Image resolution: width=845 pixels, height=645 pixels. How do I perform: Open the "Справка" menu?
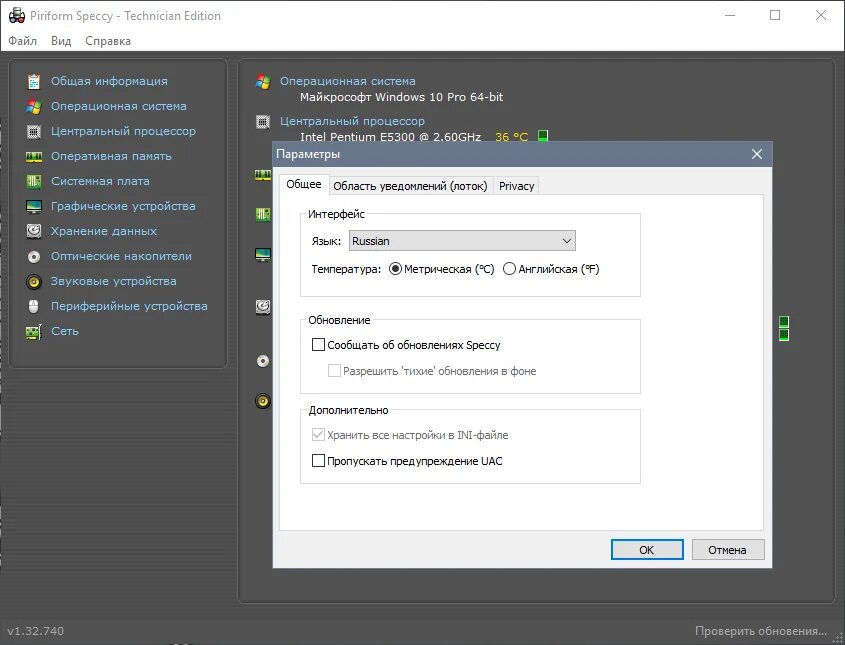pyautogui.click(x=108, y=41)
